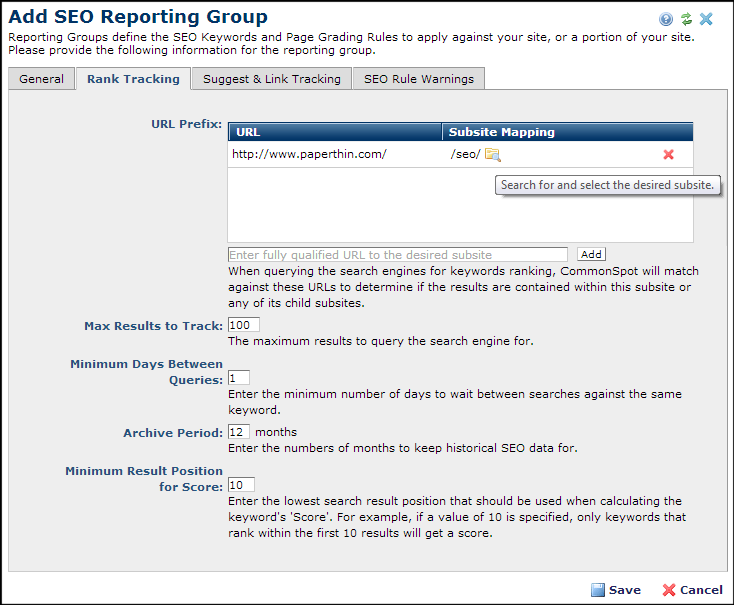Select the Rank Tracking tab
This screenshot has width=734, height=605.
point(133,79)
